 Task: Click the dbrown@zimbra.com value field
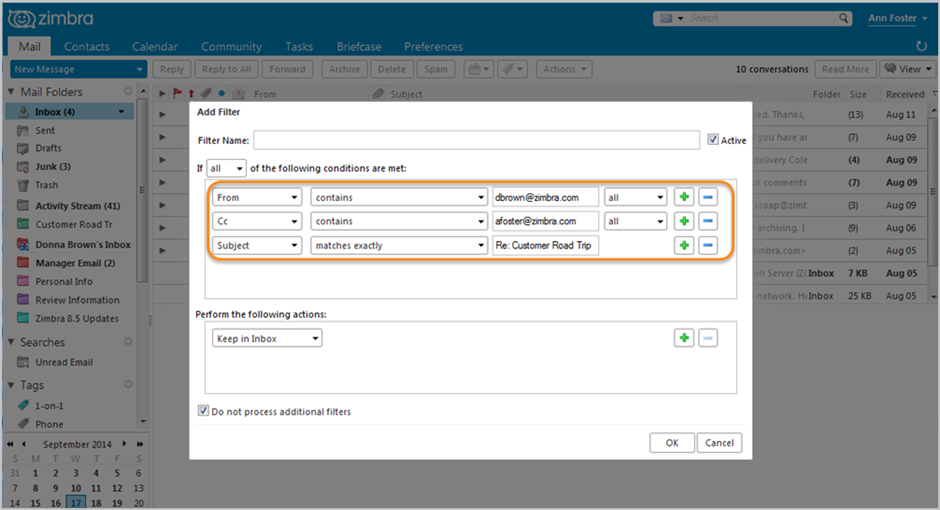[546, 197]
